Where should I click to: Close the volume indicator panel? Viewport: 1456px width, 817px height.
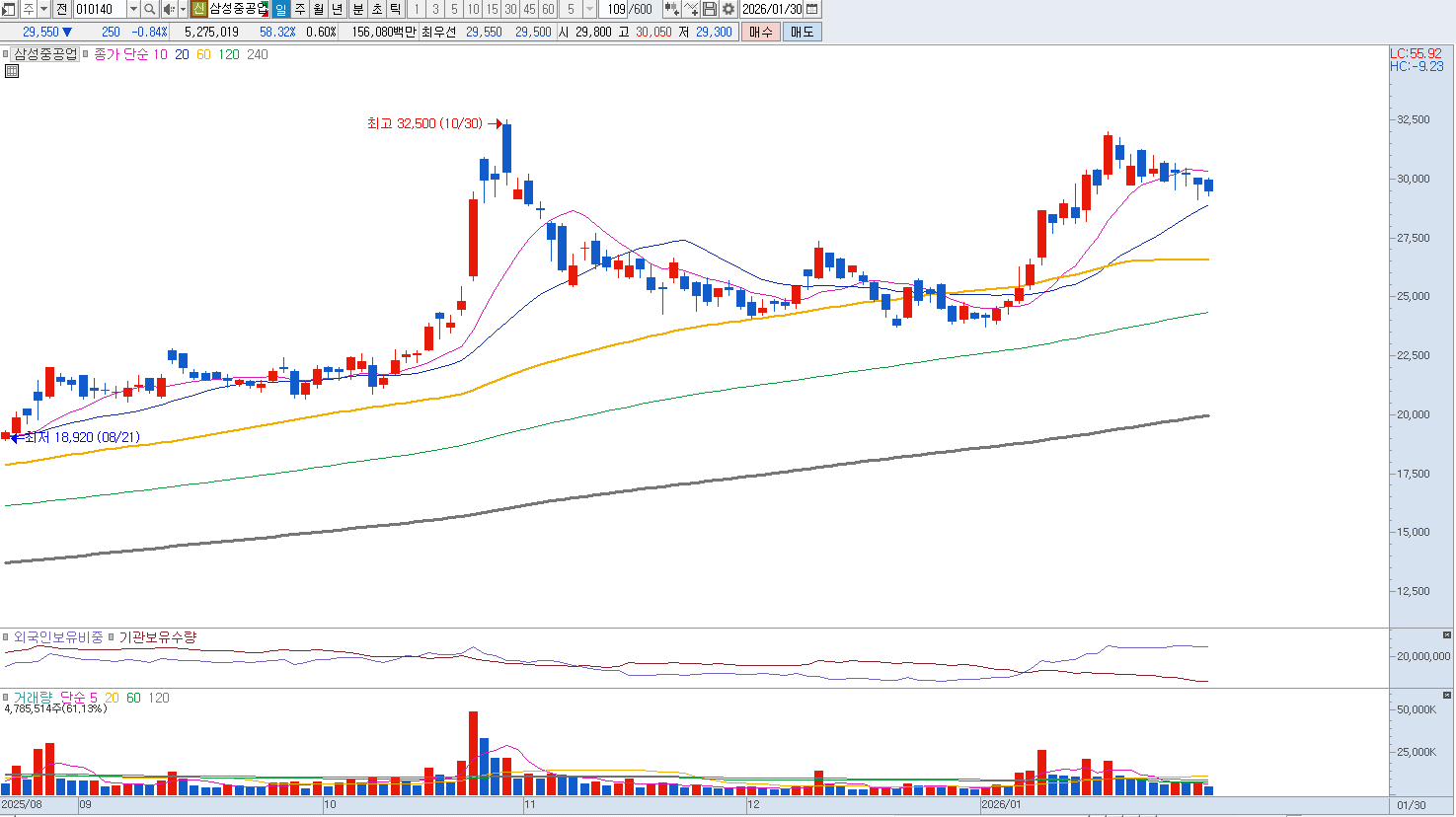pos(1447,697)
